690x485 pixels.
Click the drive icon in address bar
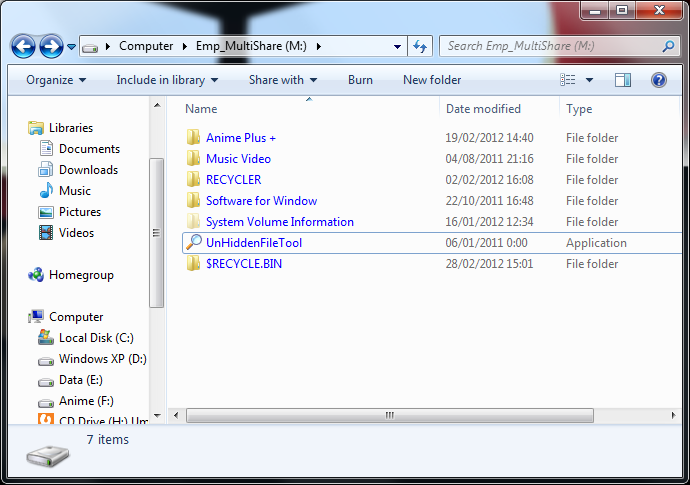coord(90,47)
